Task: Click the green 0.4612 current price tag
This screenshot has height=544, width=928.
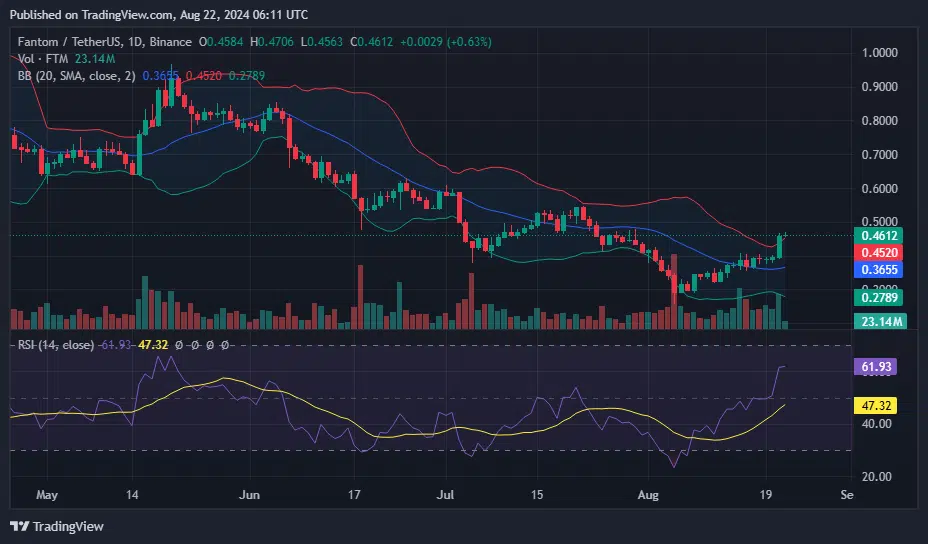Action: tap(882, 236)
